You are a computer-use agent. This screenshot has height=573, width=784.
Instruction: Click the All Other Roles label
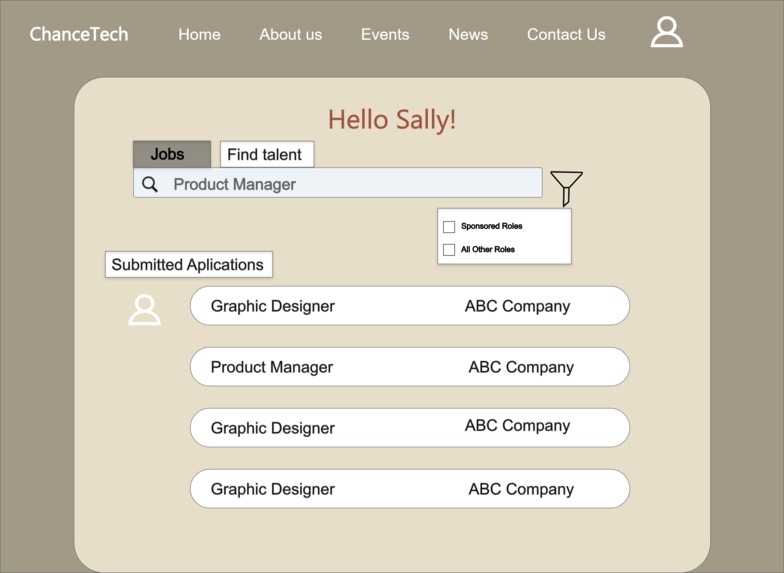coord(488,249)
